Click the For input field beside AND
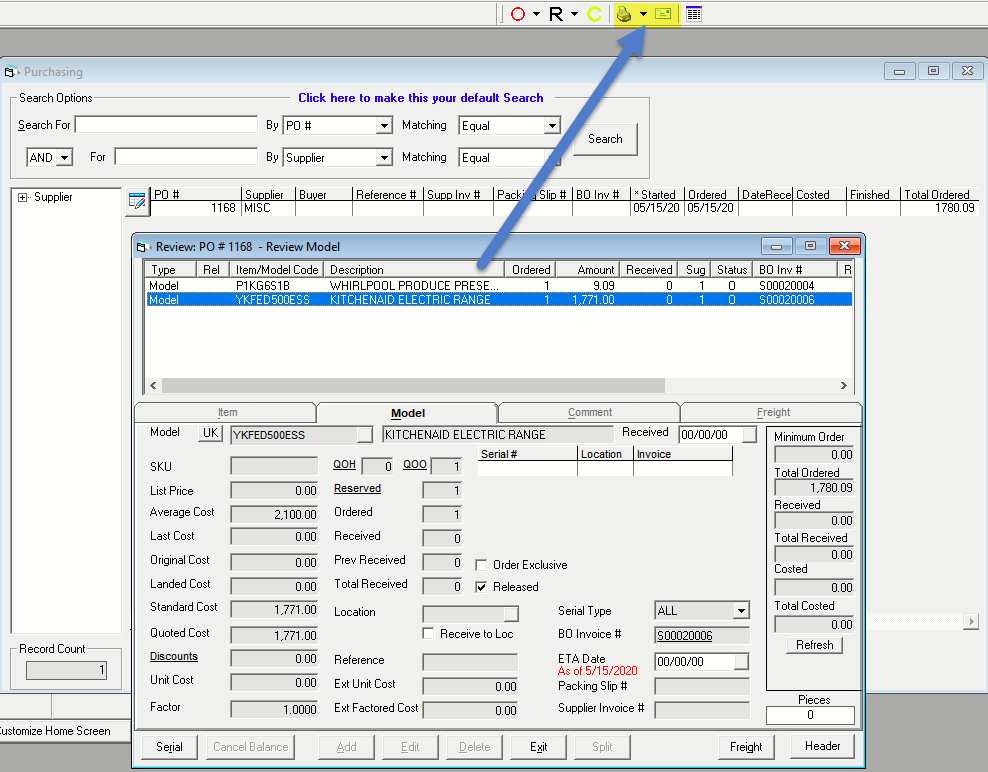988x772 pixels. pos(186,156)
